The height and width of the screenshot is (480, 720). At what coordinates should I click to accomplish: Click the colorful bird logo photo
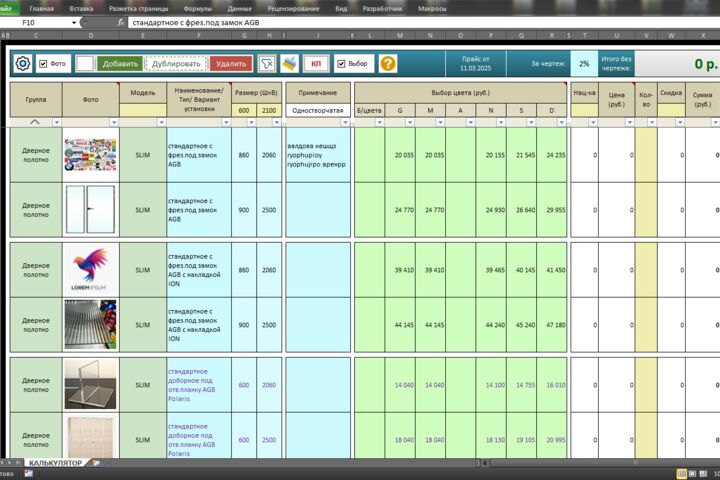point(90,270)
